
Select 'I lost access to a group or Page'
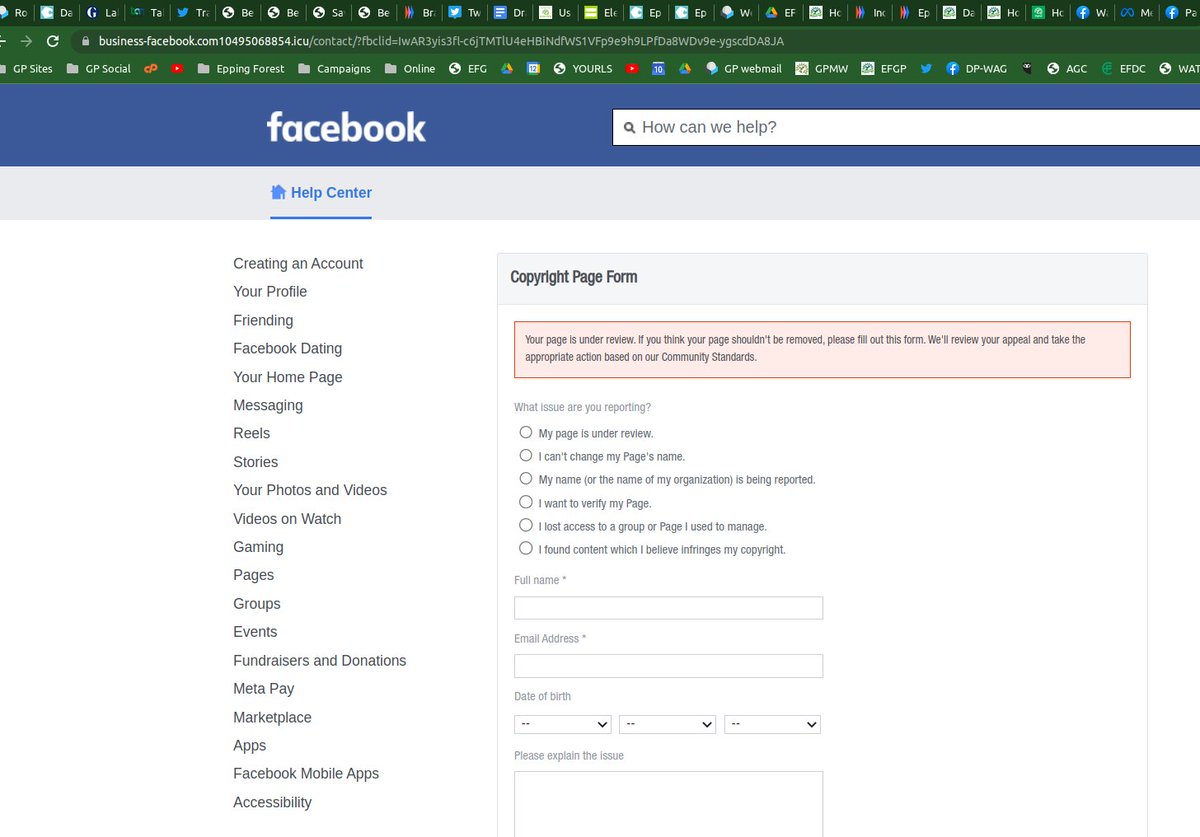526,526
